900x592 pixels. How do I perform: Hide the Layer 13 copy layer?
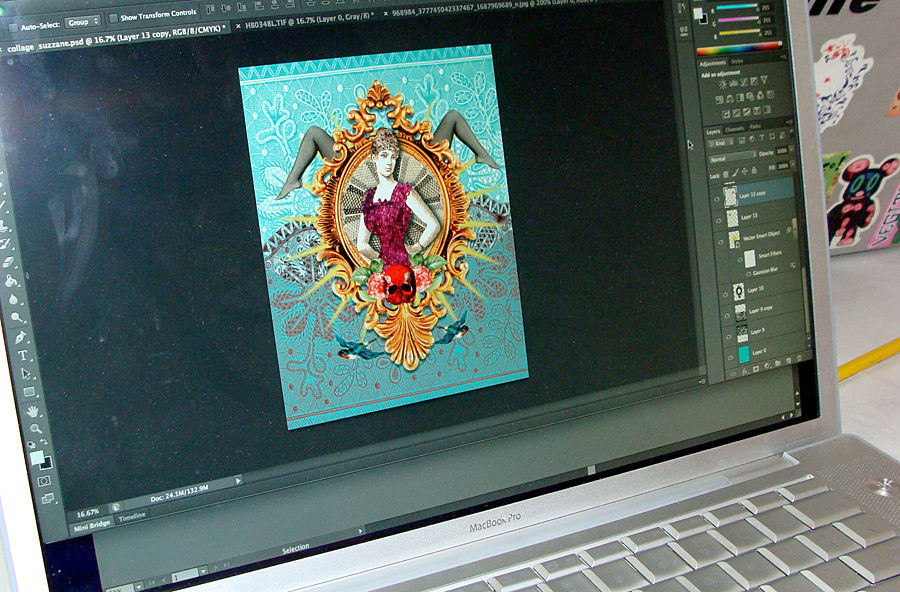coord(717,199)
